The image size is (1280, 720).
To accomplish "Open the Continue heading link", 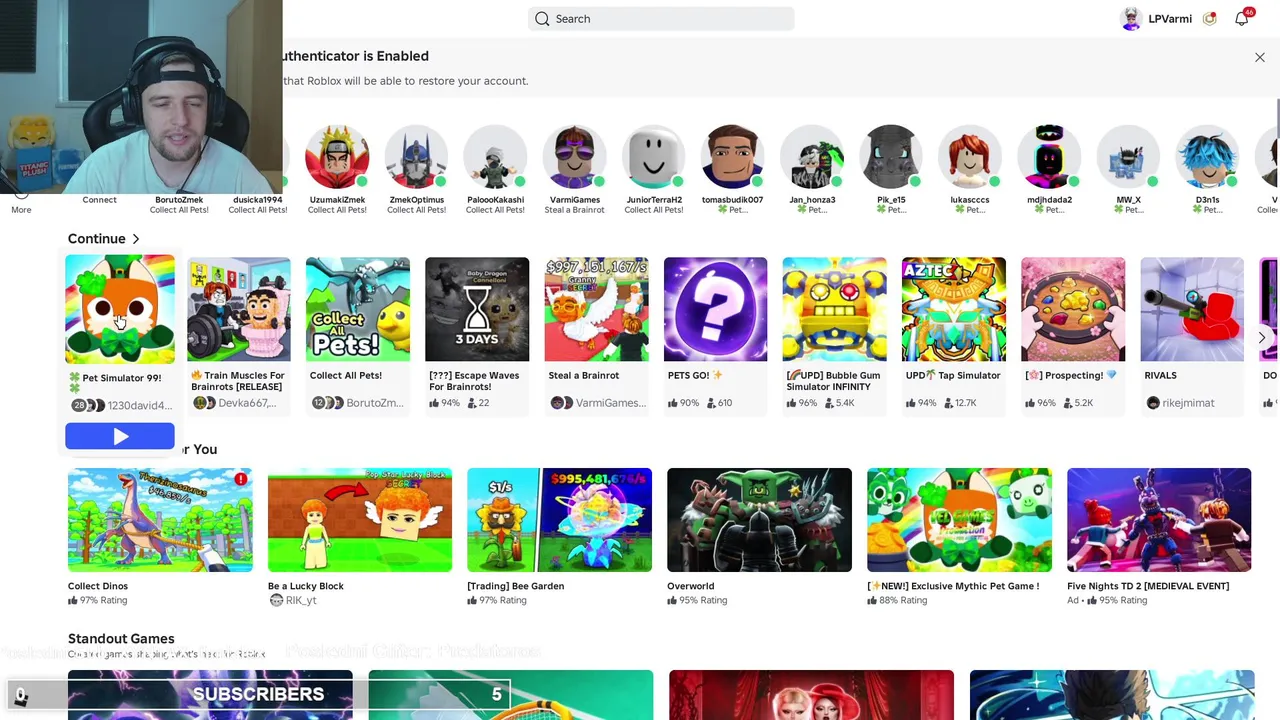I will tap(97, 239).
